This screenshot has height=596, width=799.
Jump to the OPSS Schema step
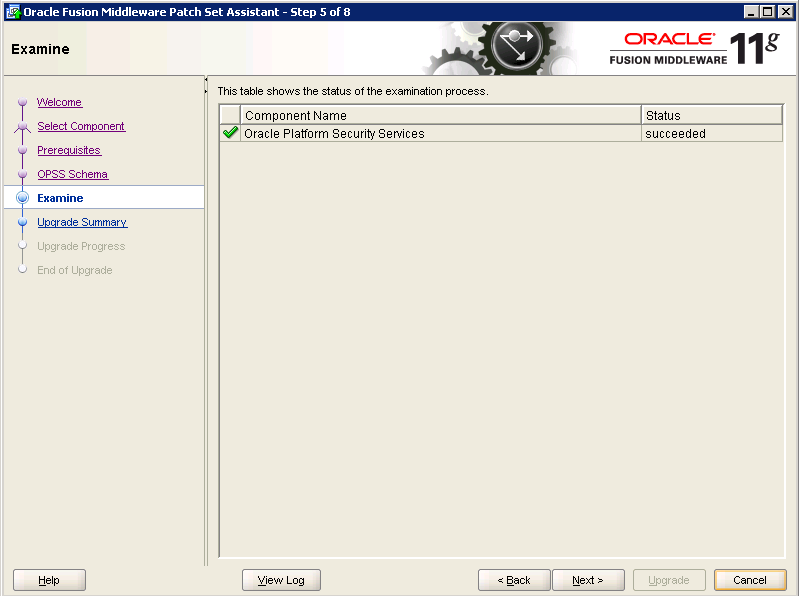click(x=72, y=174)
